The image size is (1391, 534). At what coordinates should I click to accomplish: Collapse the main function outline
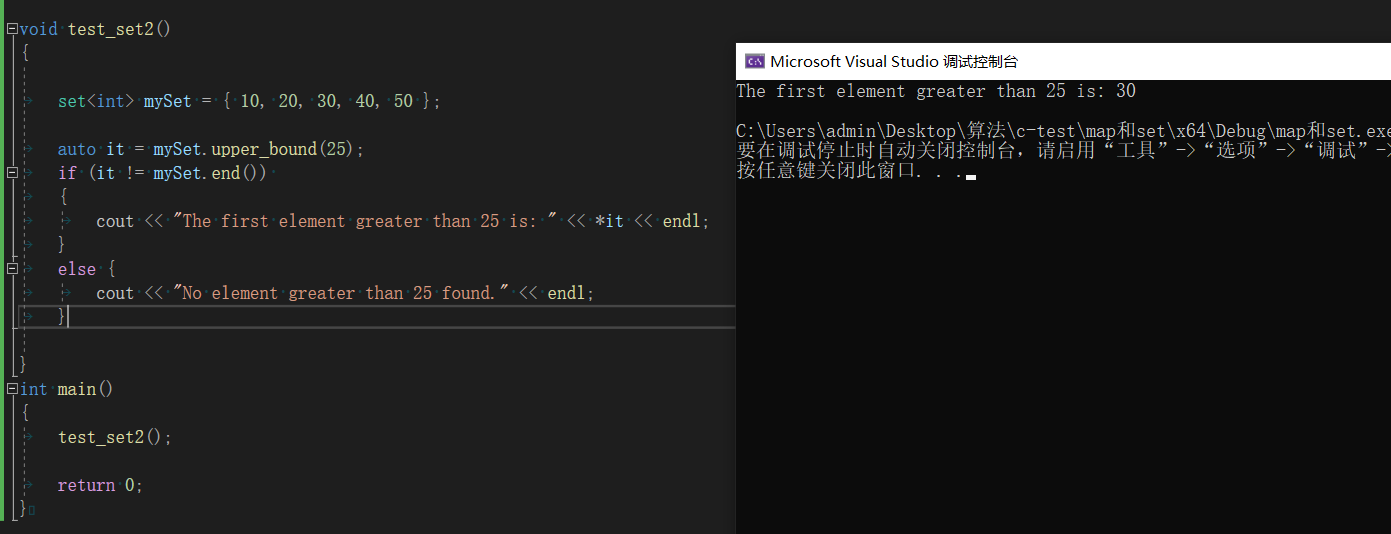[12, 389]
